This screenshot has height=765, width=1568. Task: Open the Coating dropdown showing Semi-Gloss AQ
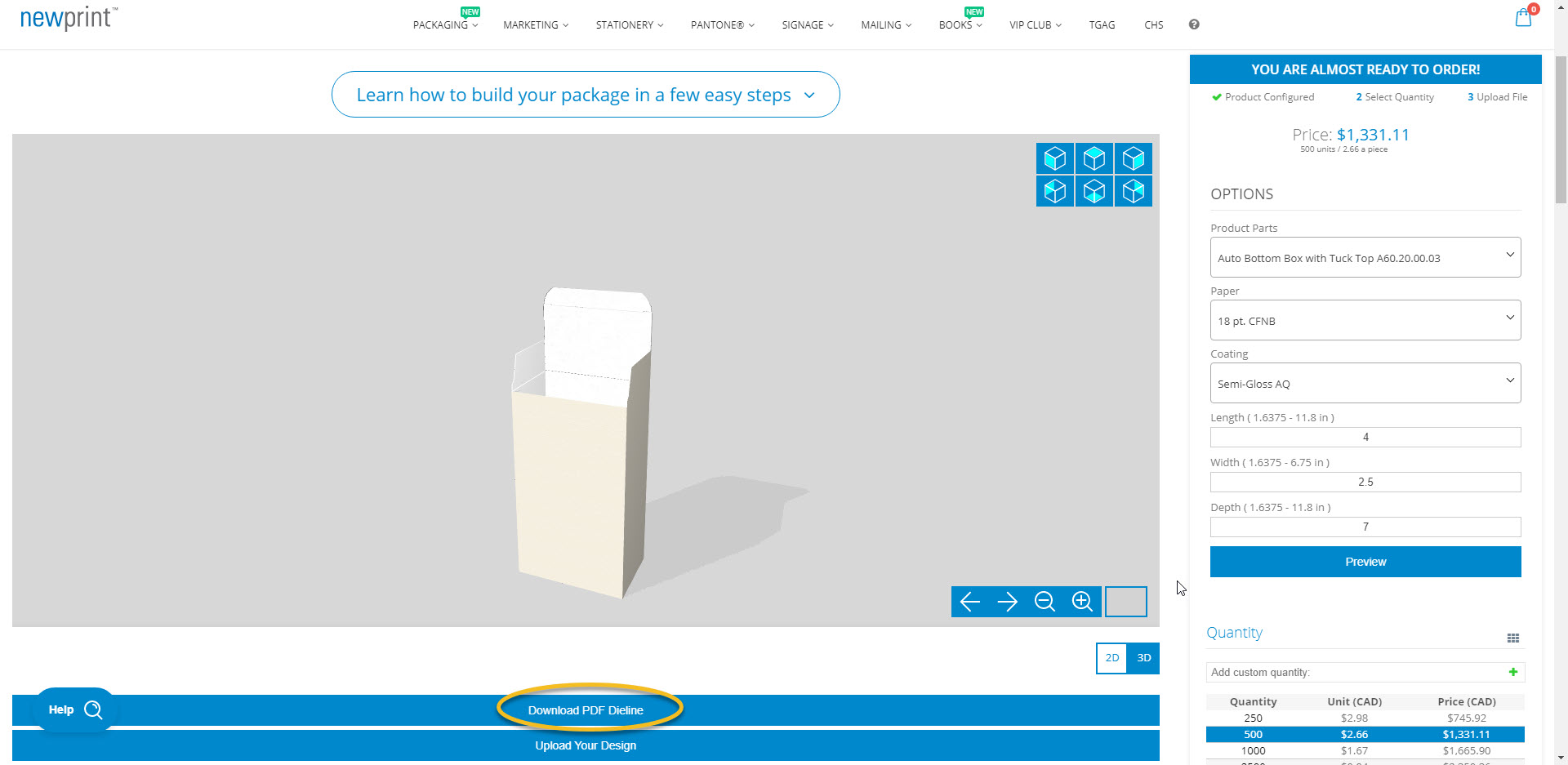[x=1365, y=383]
